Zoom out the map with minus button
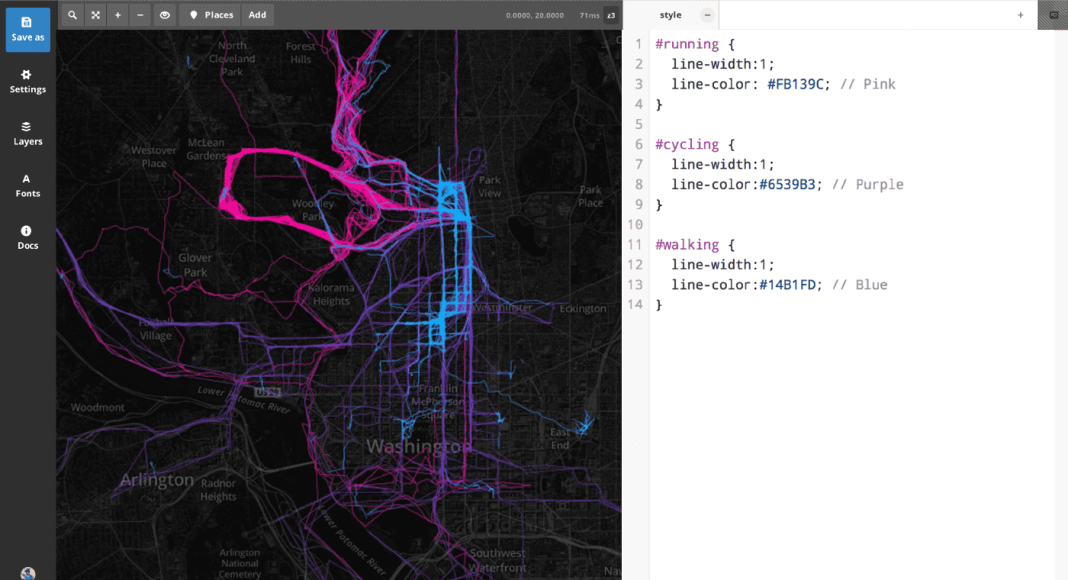Screen dimensions: 1068x580 (x=140, y=15)
